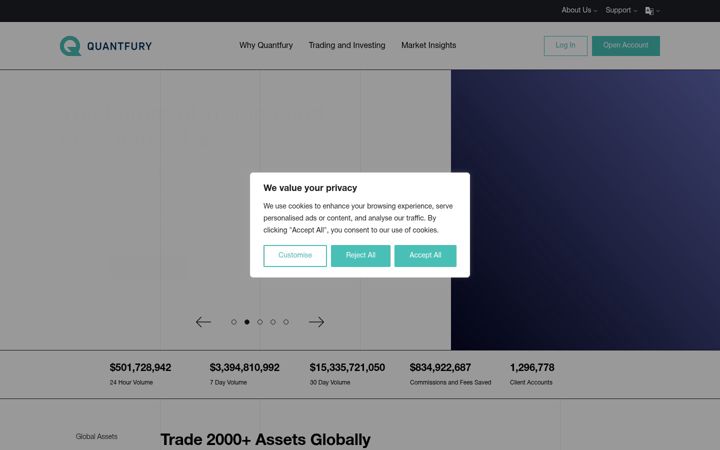Accept All cookies
This screenshot has height=450, width=720.
tap(425, 255)
